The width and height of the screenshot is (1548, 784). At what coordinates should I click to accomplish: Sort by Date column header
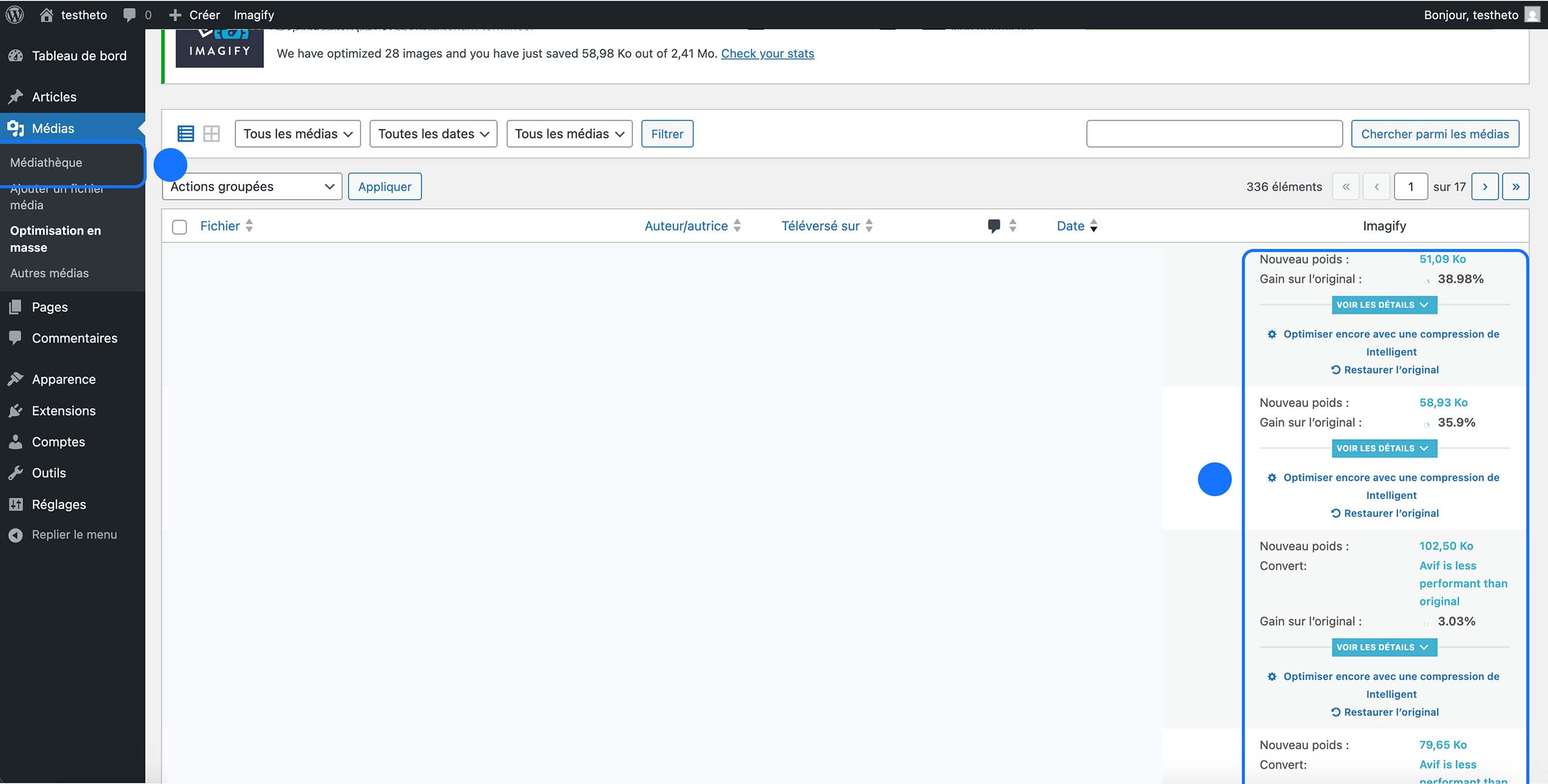[x=1070, y=226]
